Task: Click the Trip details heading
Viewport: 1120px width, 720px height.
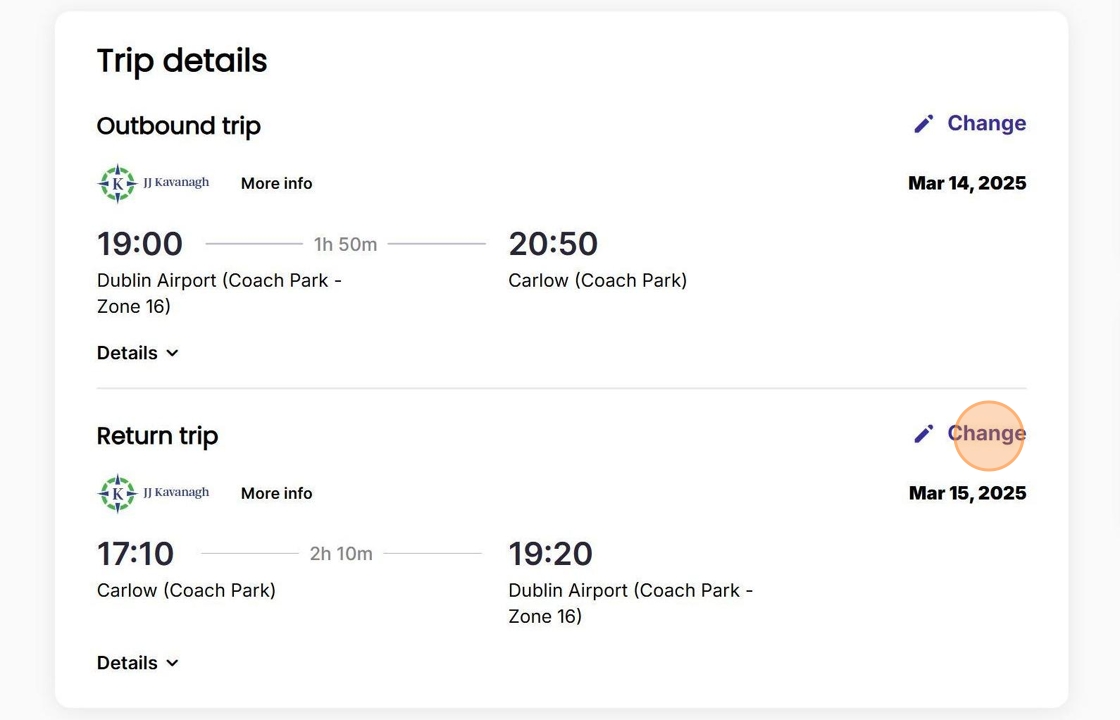Action: pyautogui.click(x=182, y=61)
